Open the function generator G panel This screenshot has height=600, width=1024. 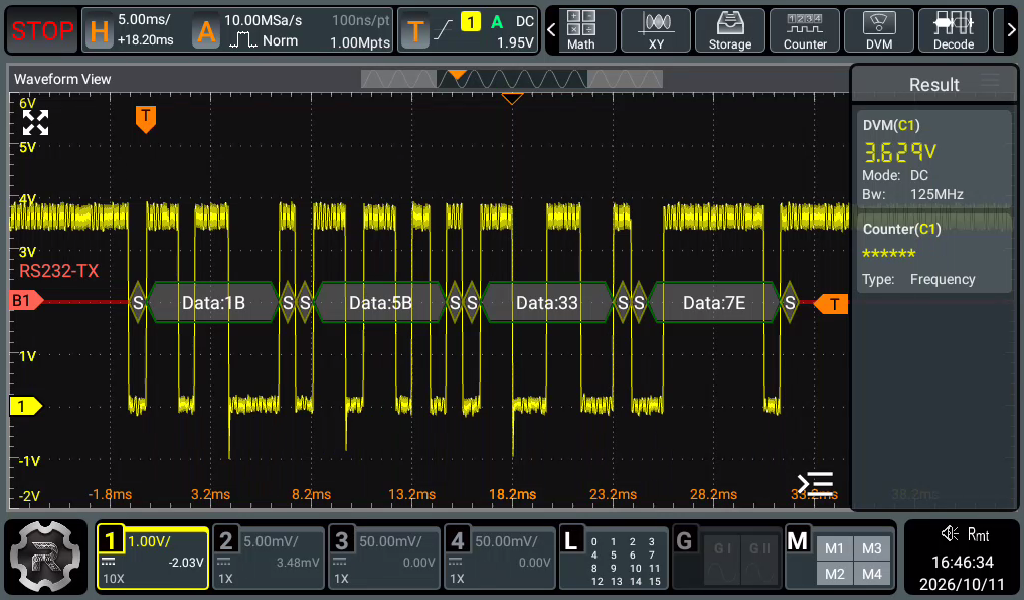(x=727, y=558)
